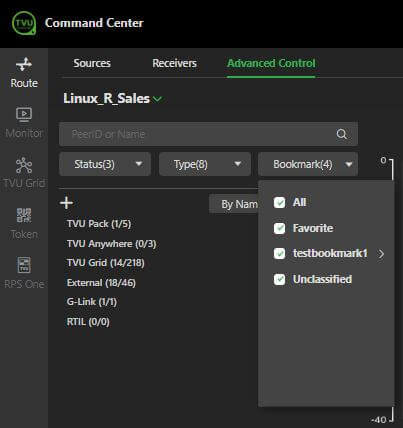
Task: Switch to the Receivers tab
Action: 174,63
